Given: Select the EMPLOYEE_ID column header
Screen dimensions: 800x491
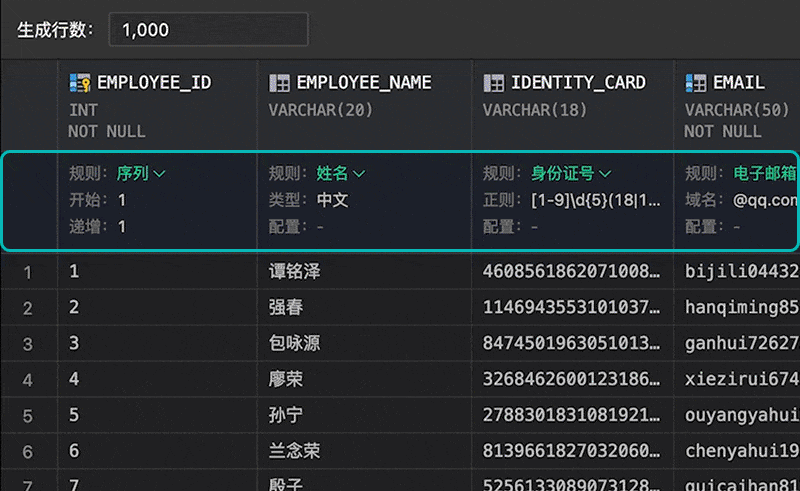Looking at the screenshot, I should [158, 106].
